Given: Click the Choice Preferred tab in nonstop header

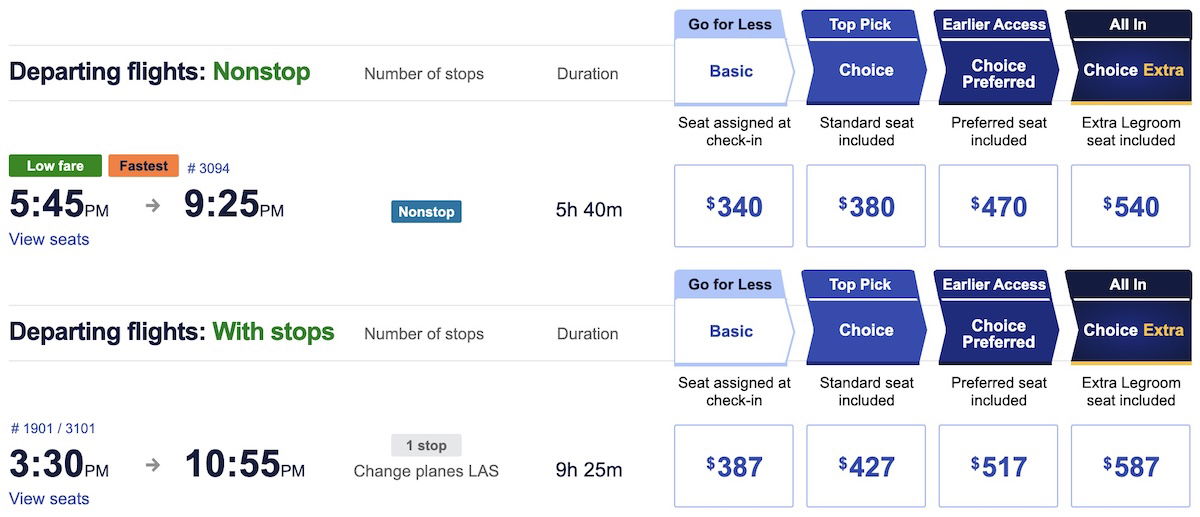Looking at the screenshot, I should tap(998, 74).
